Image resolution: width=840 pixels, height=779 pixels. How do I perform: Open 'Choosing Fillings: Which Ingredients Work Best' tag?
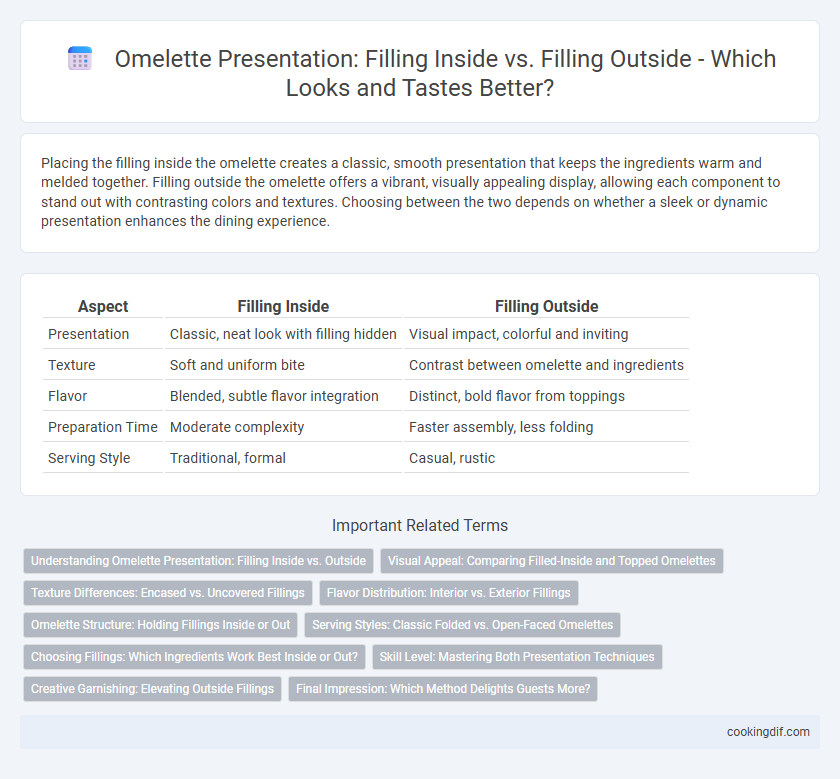tap(194, 657)
